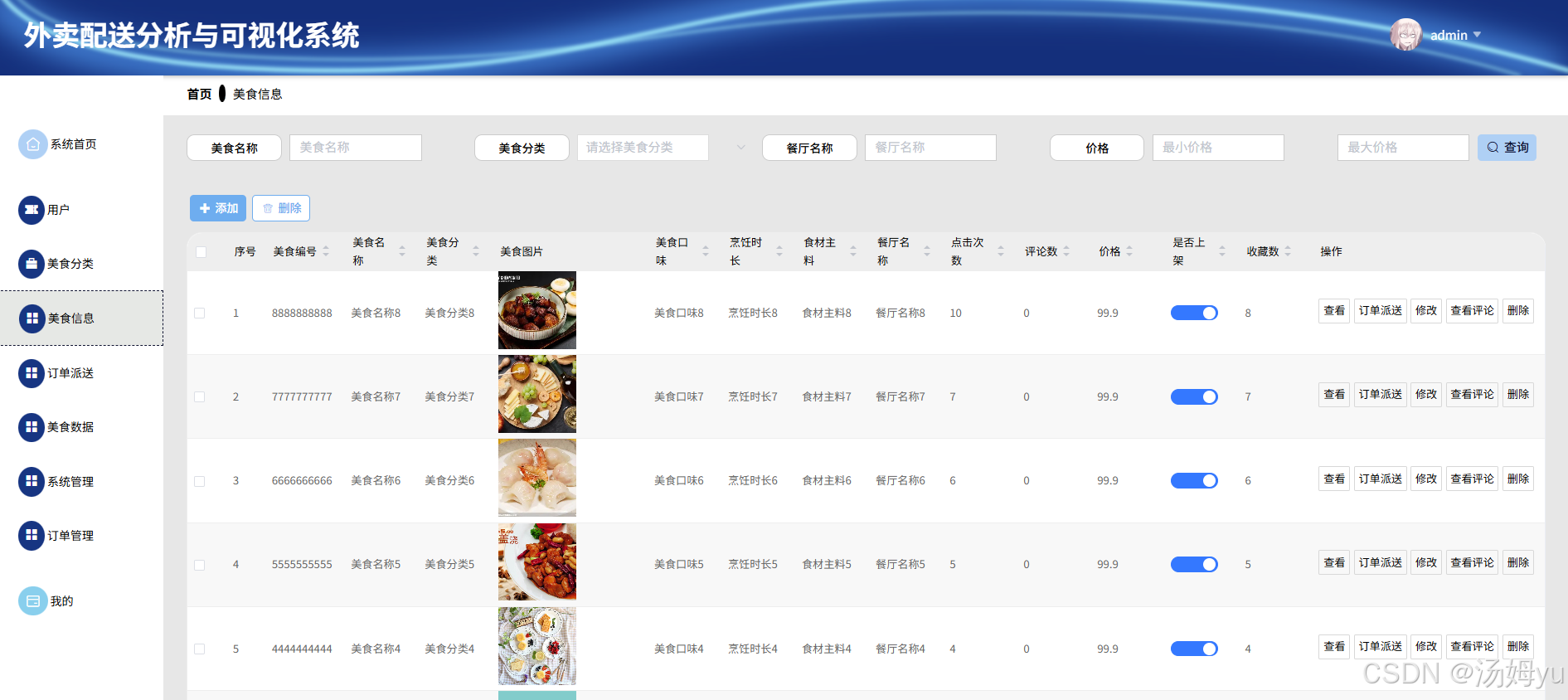Toggle 是否上架 switch for 美食名称8

pos(1194,313)
